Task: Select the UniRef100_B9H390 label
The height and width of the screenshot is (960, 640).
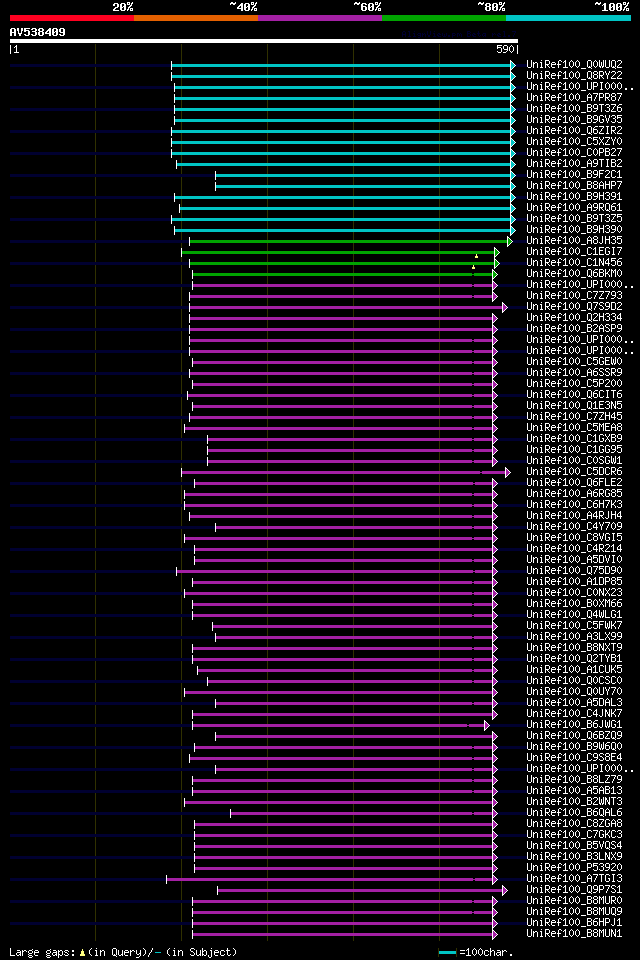Action: [574, 230]
